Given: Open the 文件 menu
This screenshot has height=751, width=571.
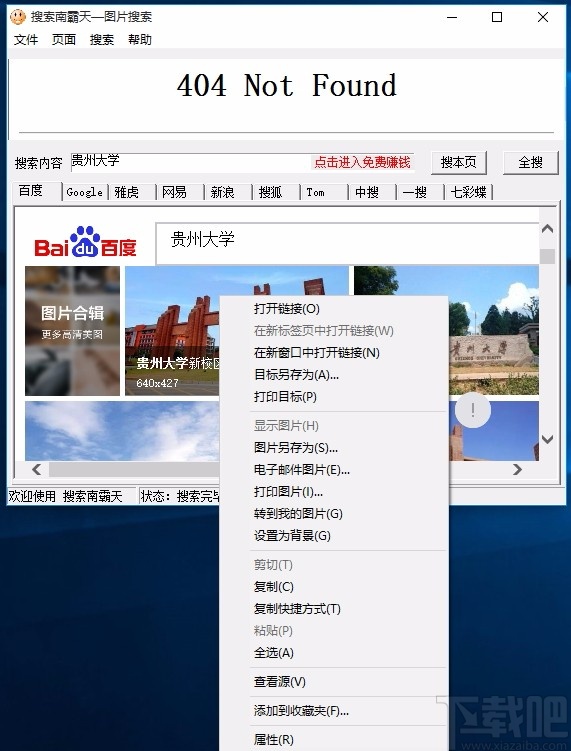Looking at the screenshot, I should [26, 40].
